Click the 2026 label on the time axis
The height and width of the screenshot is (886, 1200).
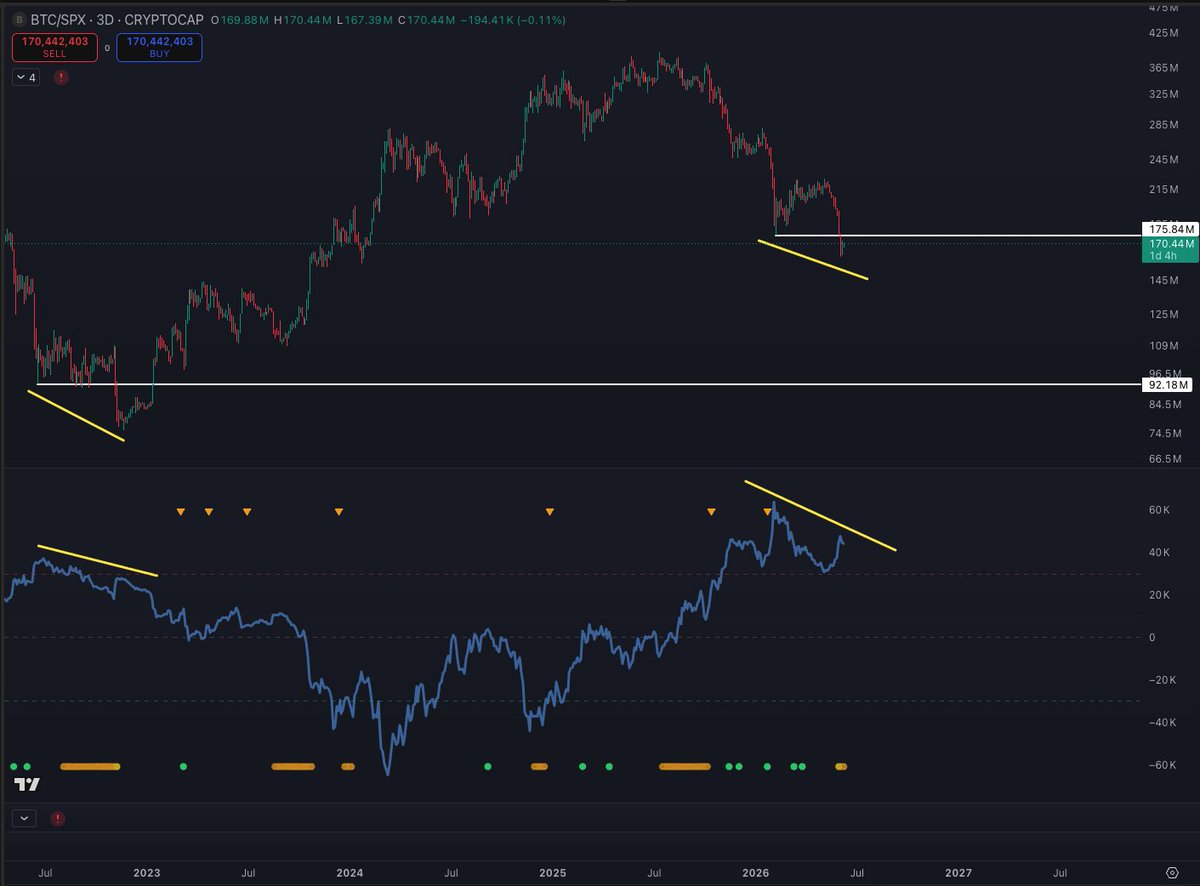755,872
